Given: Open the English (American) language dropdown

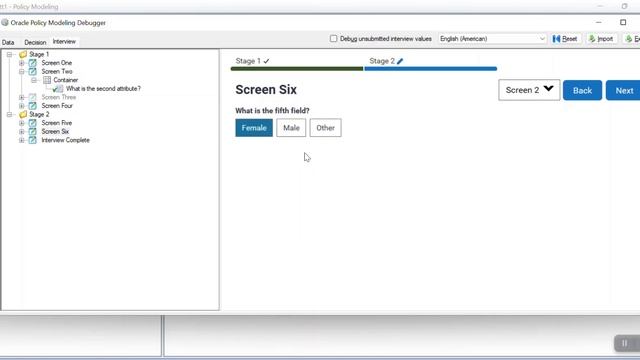Looking at the screenshot, I should 492,39.
